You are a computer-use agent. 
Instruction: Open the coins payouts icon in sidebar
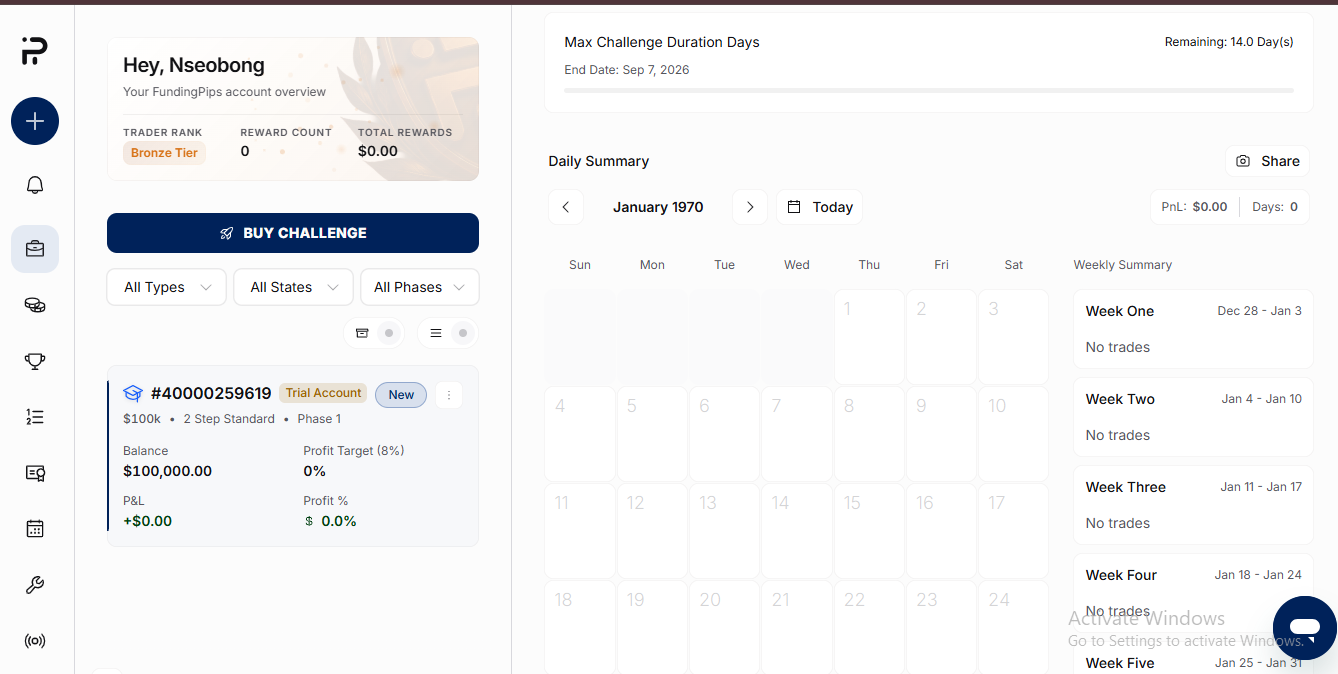(35, 305)
